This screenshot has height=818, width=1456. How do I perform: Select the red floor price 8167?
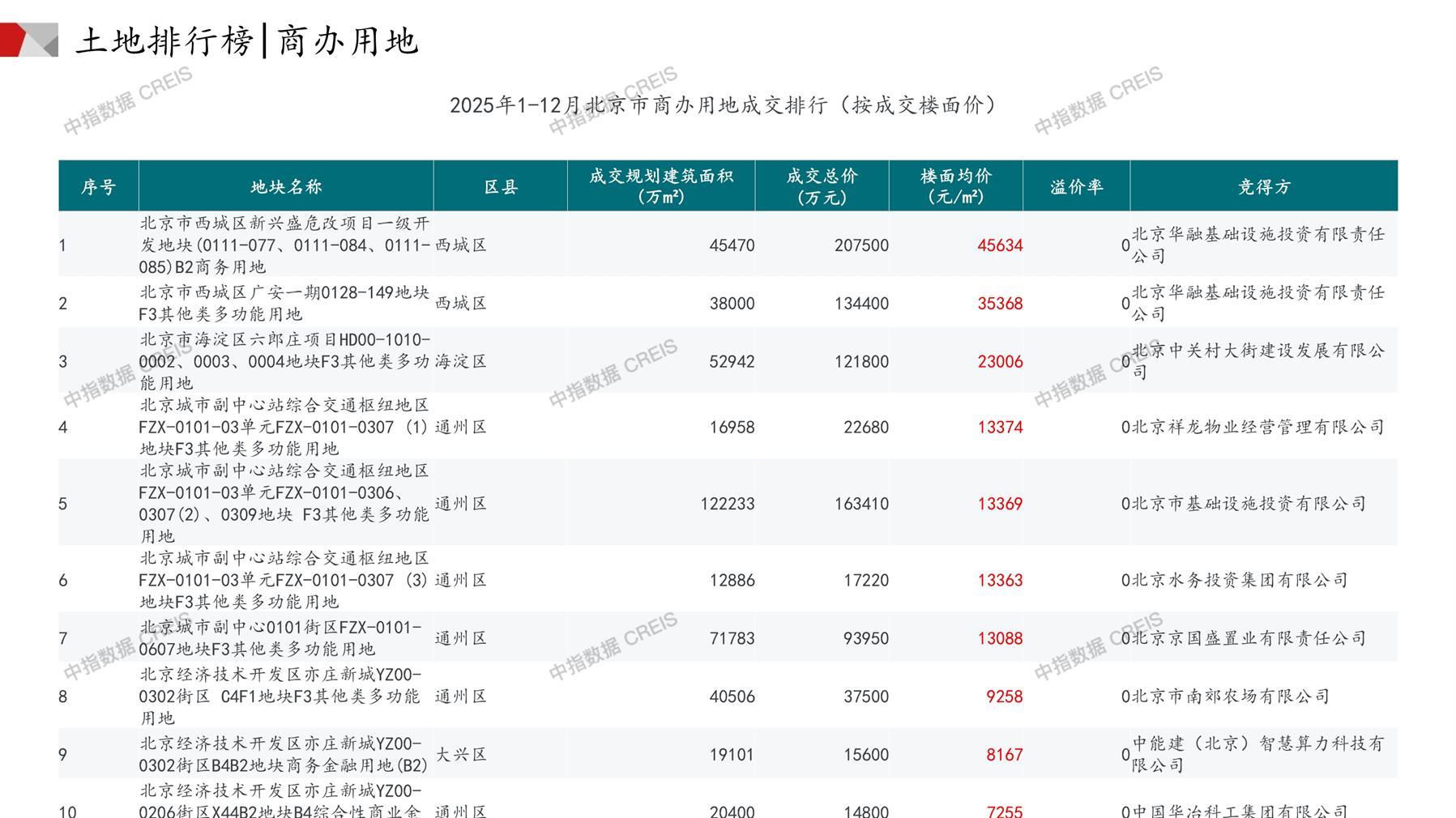coord(1004,755)
